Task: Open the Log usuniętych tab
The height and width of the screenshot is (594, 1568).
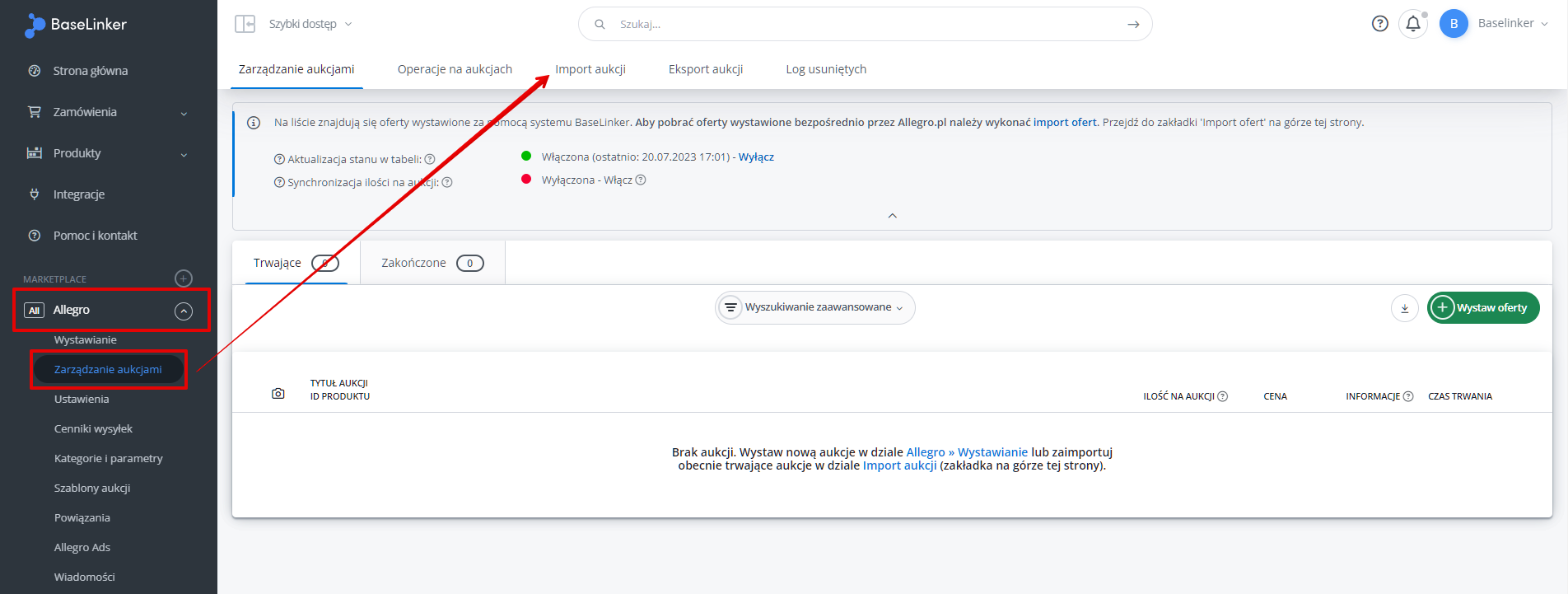Action: (x=826, y=69)
